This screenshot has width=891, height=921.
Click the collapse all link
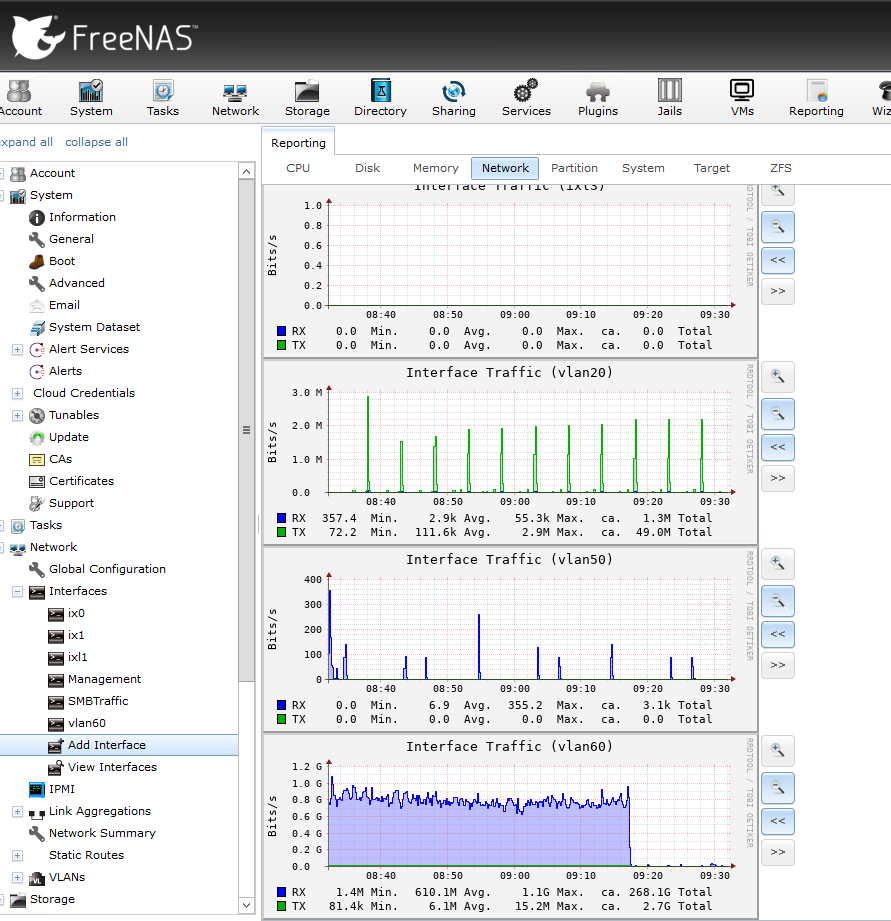96,142
